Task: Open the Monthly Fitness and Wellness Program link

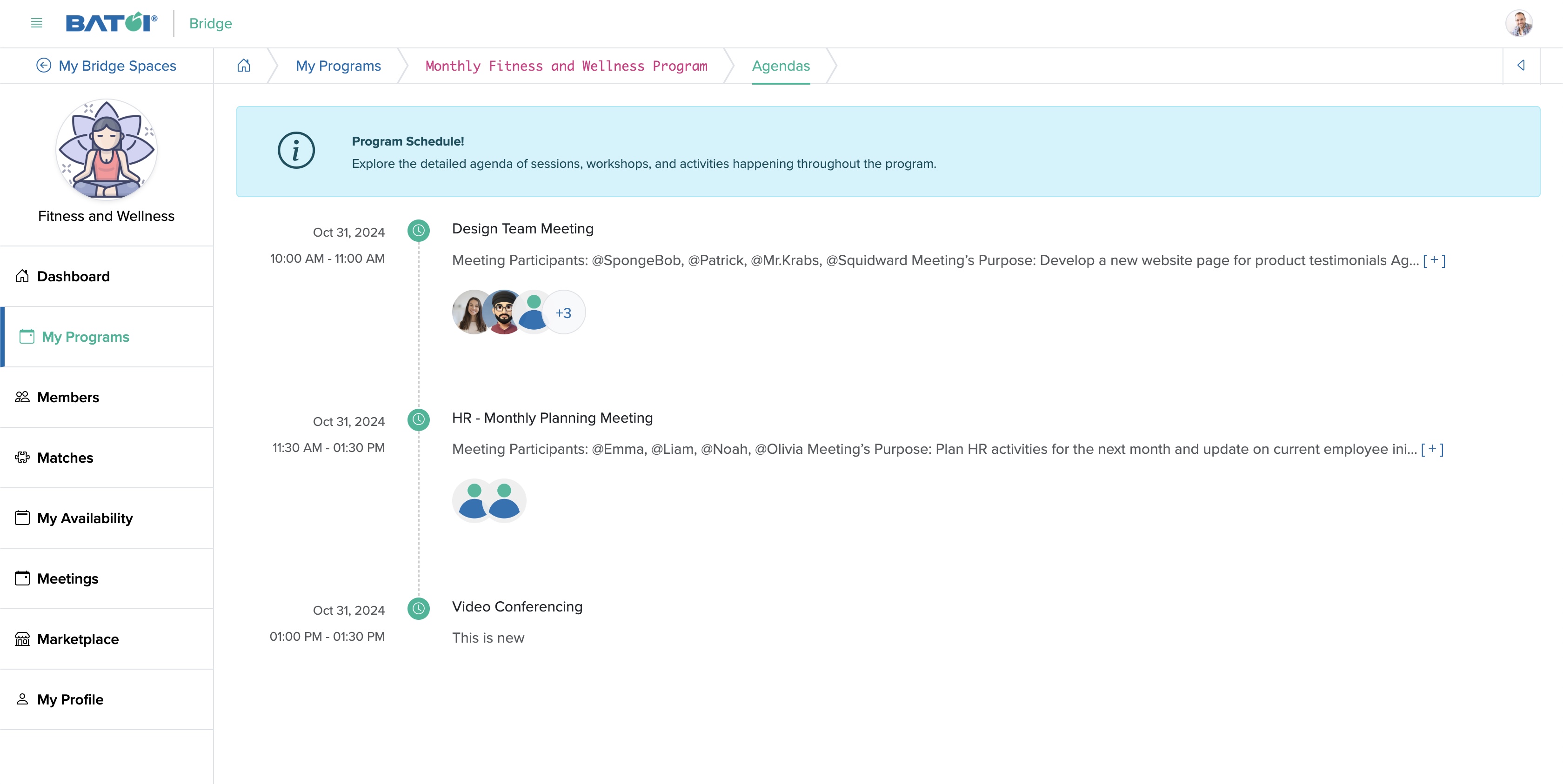Action: [x=566, y=66]
